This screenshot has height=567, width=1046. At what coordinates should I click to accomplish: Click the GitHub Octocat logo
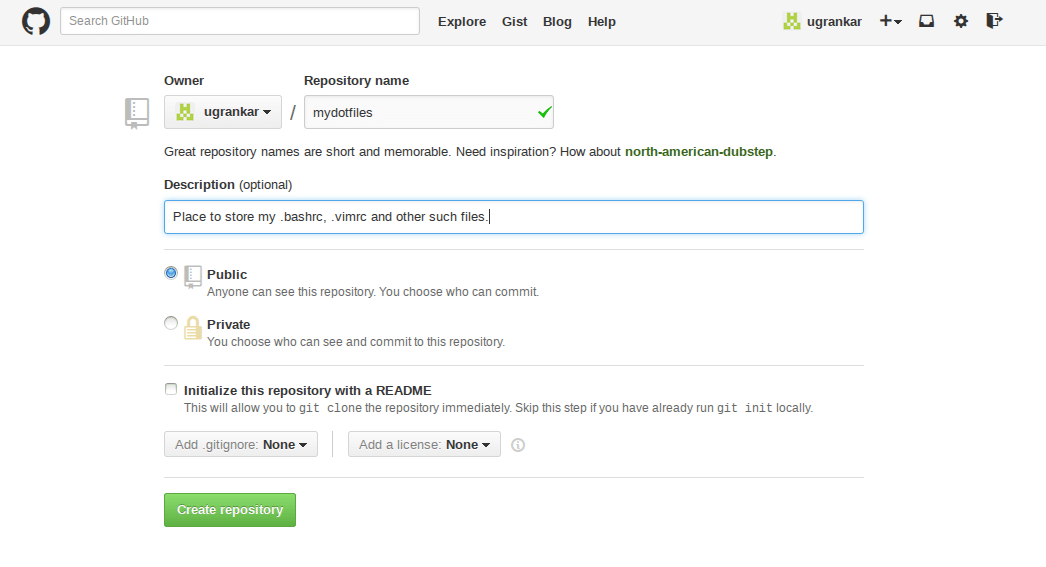36,21
